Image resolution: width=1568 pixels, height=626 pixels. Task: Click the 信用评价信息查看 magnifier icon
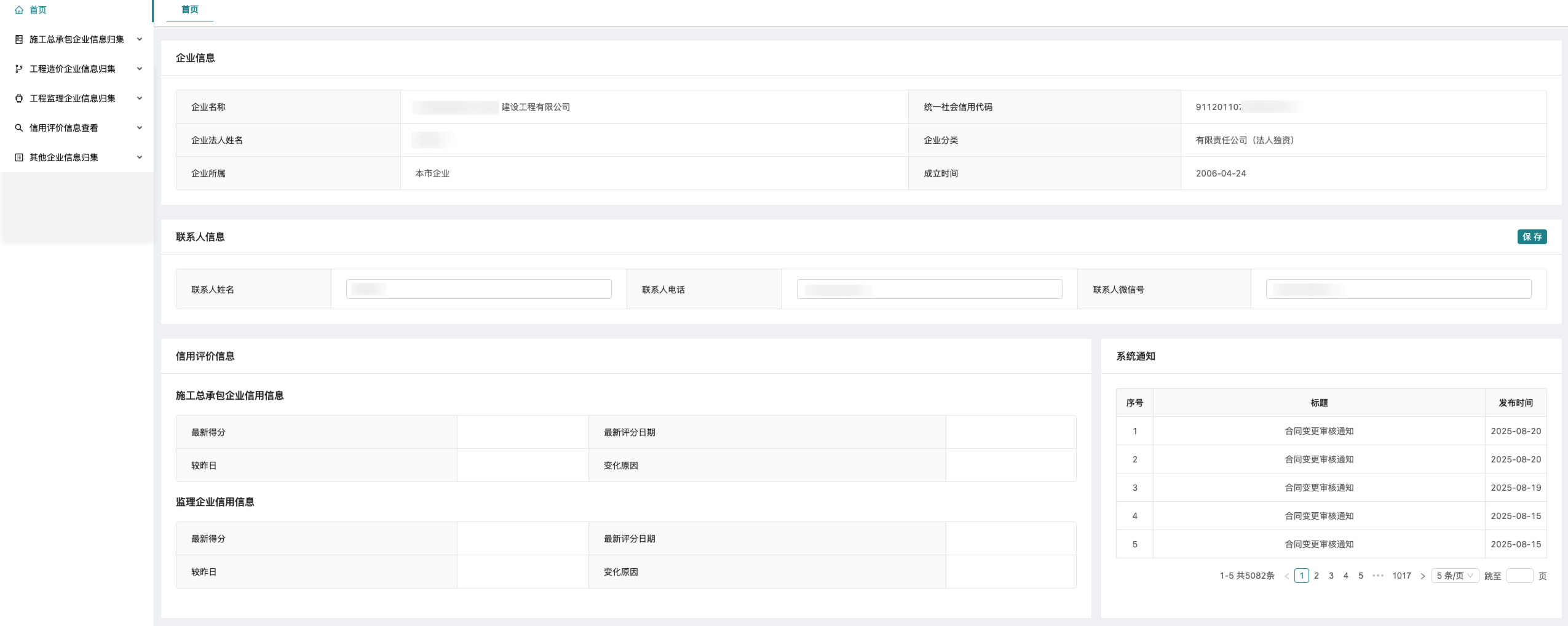(19, 128)
